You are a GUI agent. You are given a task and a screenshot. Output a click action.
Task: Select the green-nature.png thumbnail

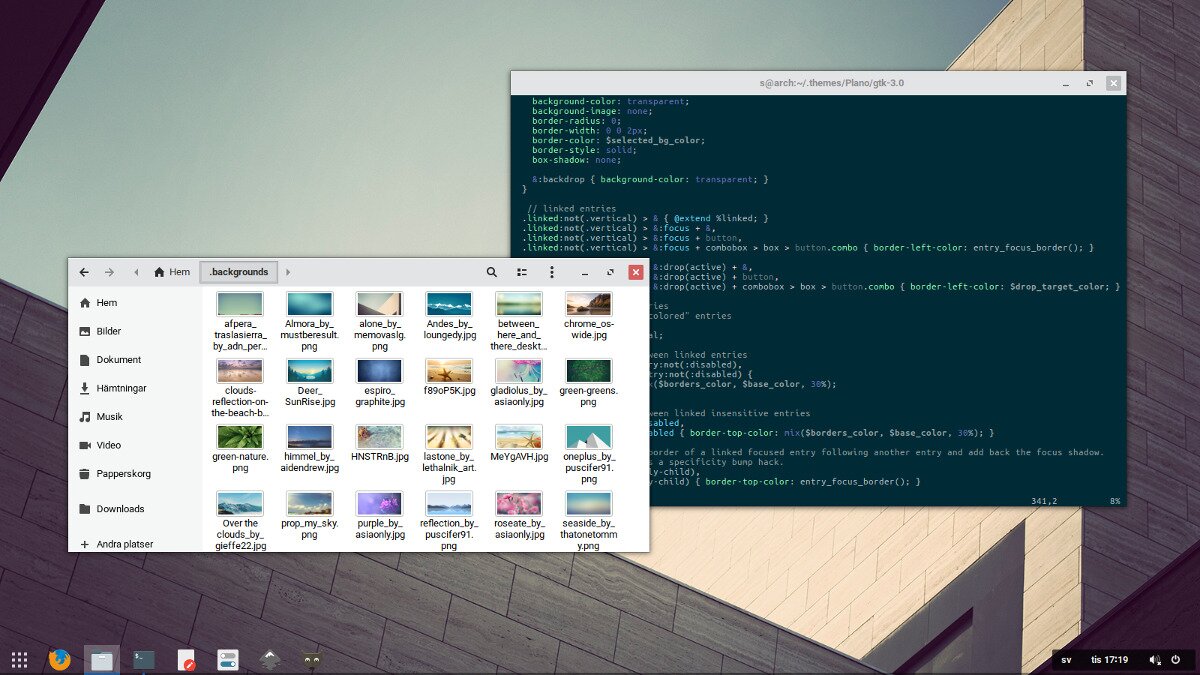(x=240, y=438)
